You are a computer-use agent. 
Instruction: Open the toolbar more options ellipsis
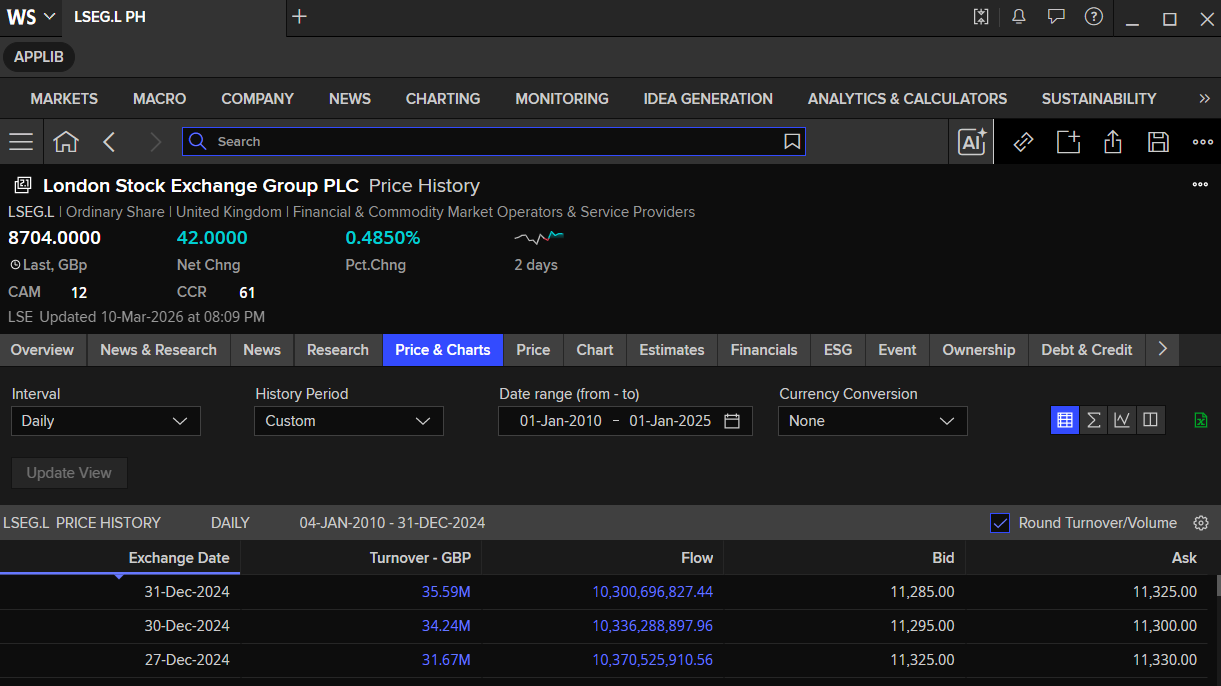tap(1203, 142)
